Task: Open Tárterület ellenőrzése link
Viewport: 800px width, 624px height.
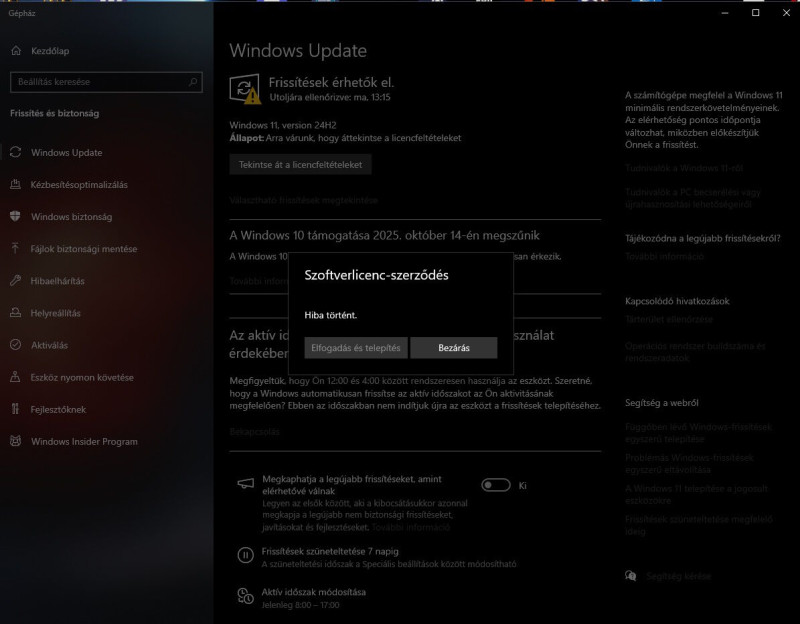Action: 669,319
